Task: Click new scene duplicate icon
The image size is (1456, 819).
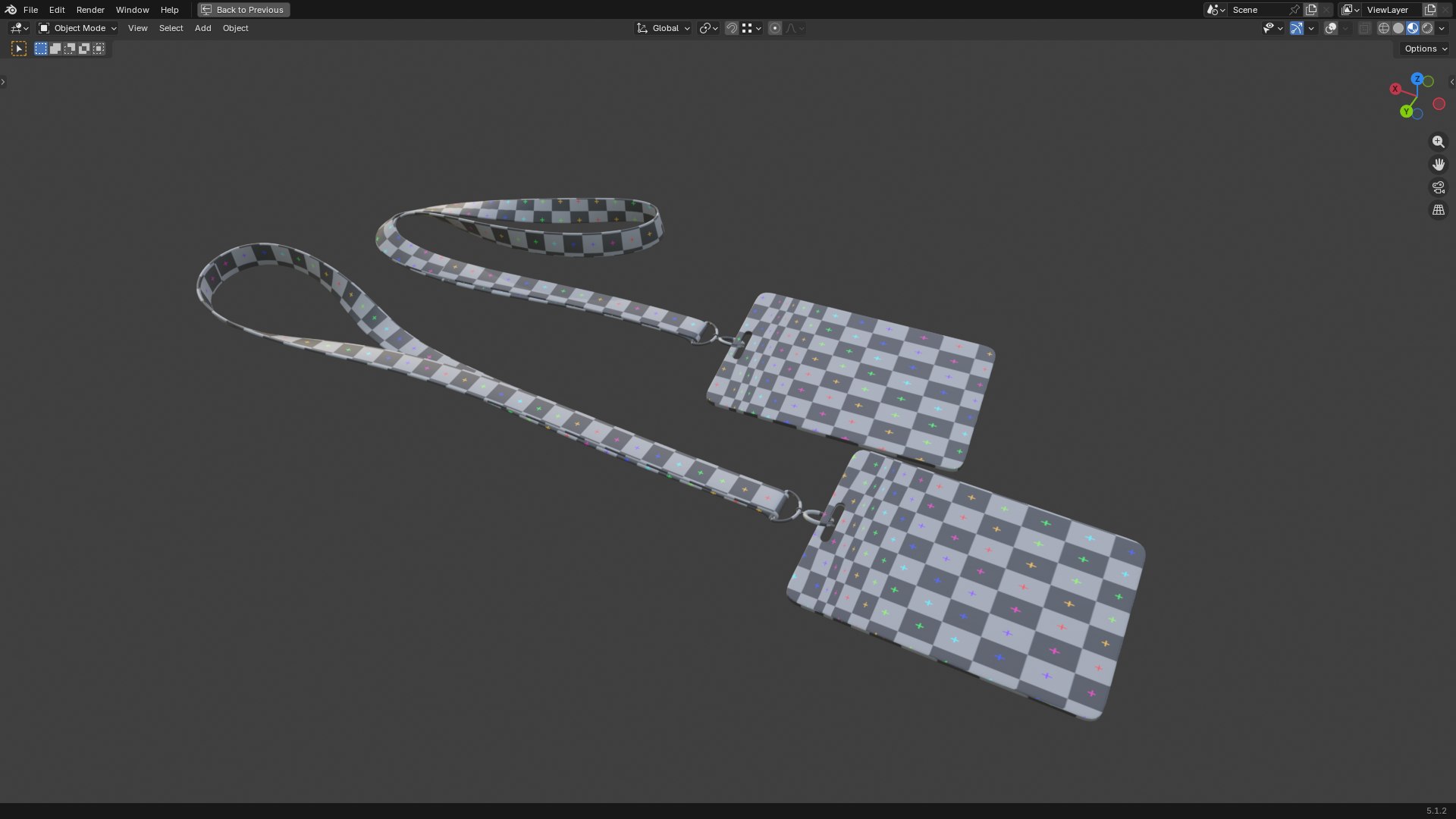Action: tap(1311, 10)
